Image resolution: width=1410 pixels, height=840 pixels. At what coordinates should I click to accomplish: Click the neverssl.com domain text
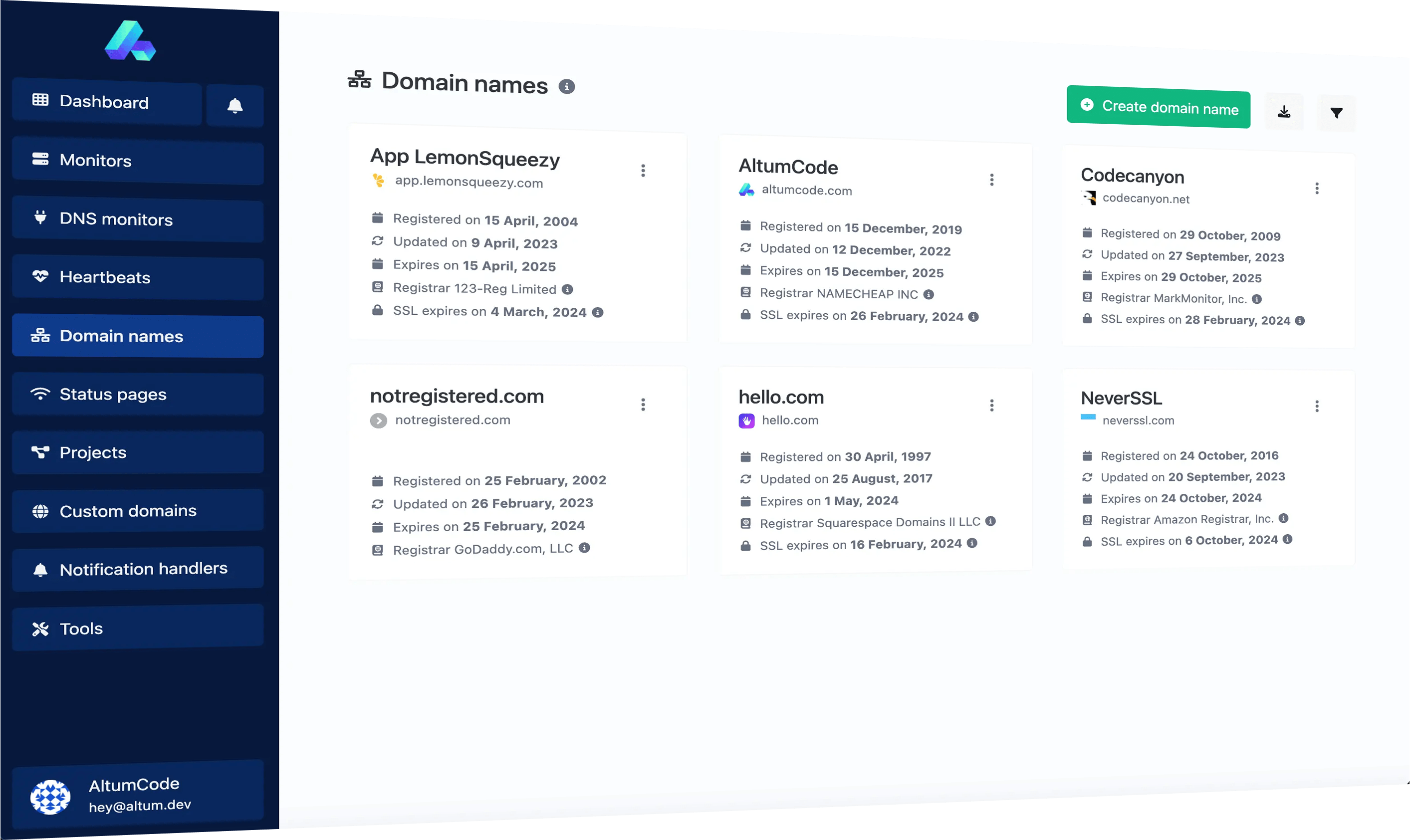pos(1138,420)
